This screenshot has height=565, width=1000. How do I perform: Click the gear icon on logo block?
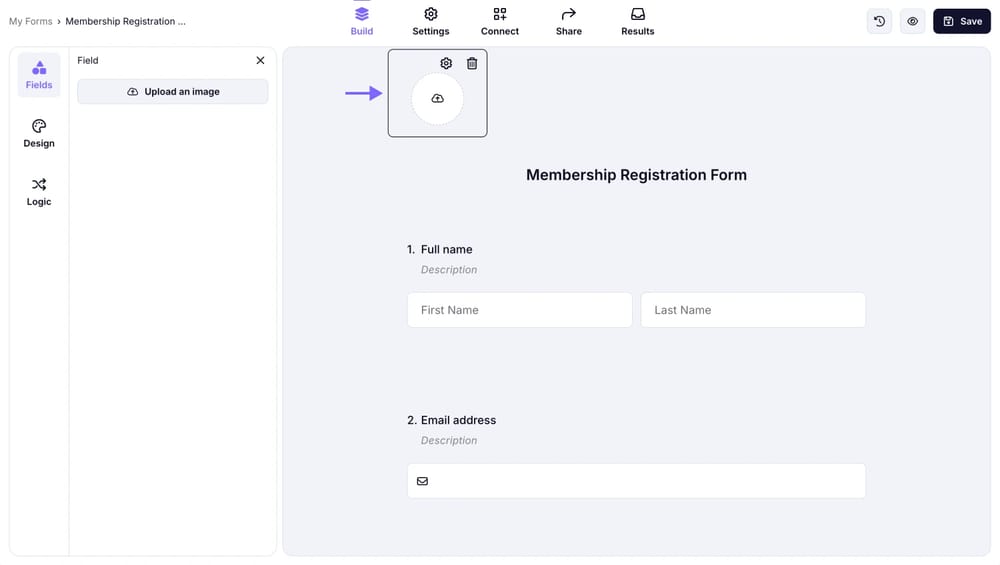[446, 63]
